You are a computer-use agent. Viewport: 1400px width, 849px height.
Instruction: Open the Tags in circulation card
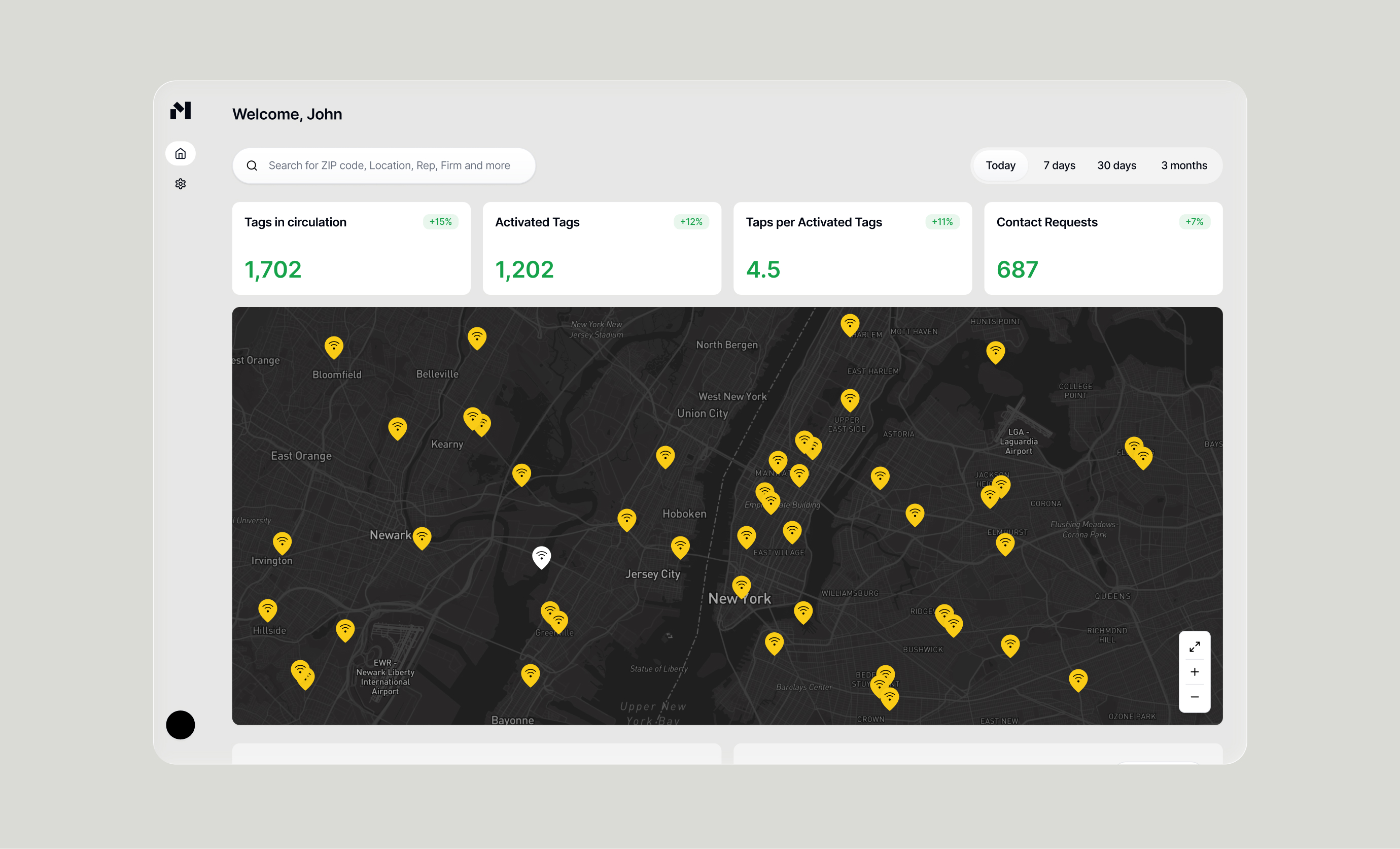click(x=351, y=248)
